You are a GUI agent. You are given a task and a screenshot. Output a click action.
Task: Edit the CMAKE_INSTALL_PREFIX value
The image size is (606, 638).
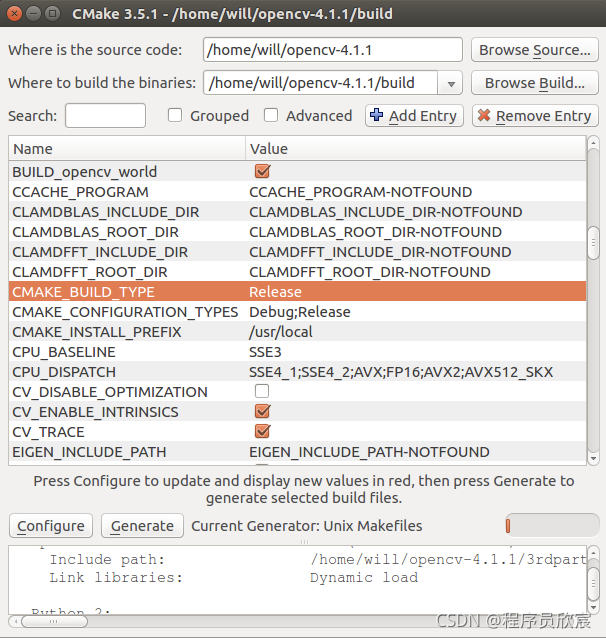pyautogui.click(x=415, y=332)
